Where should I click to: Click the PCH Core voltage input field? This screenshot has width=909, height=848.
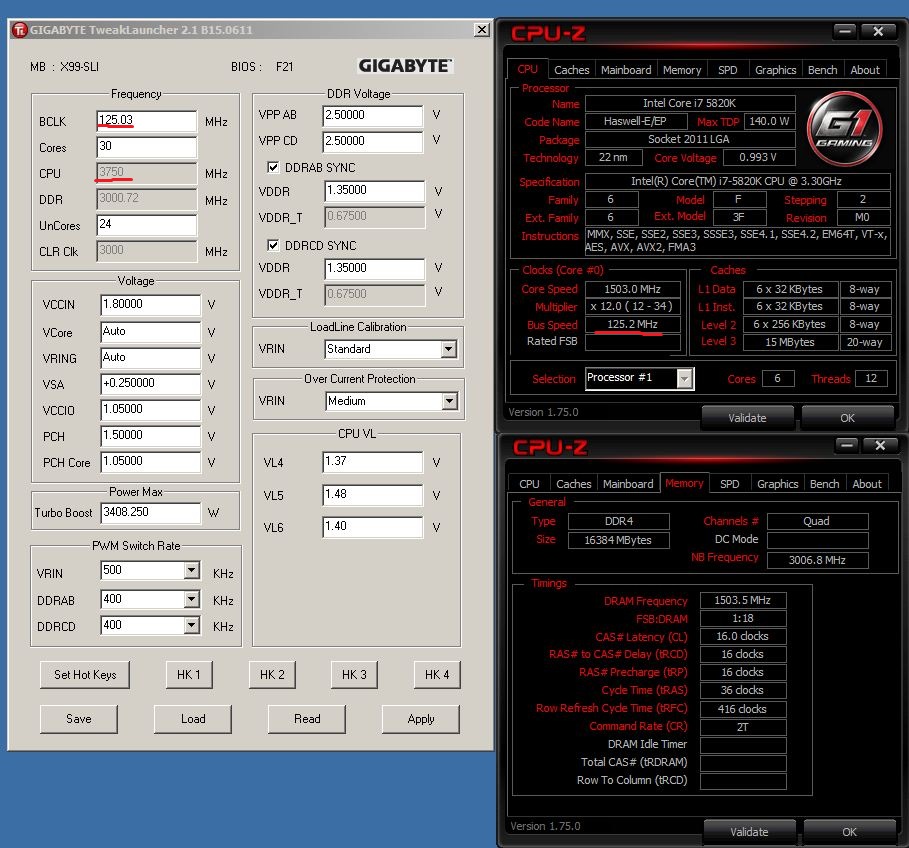(151, 462)
